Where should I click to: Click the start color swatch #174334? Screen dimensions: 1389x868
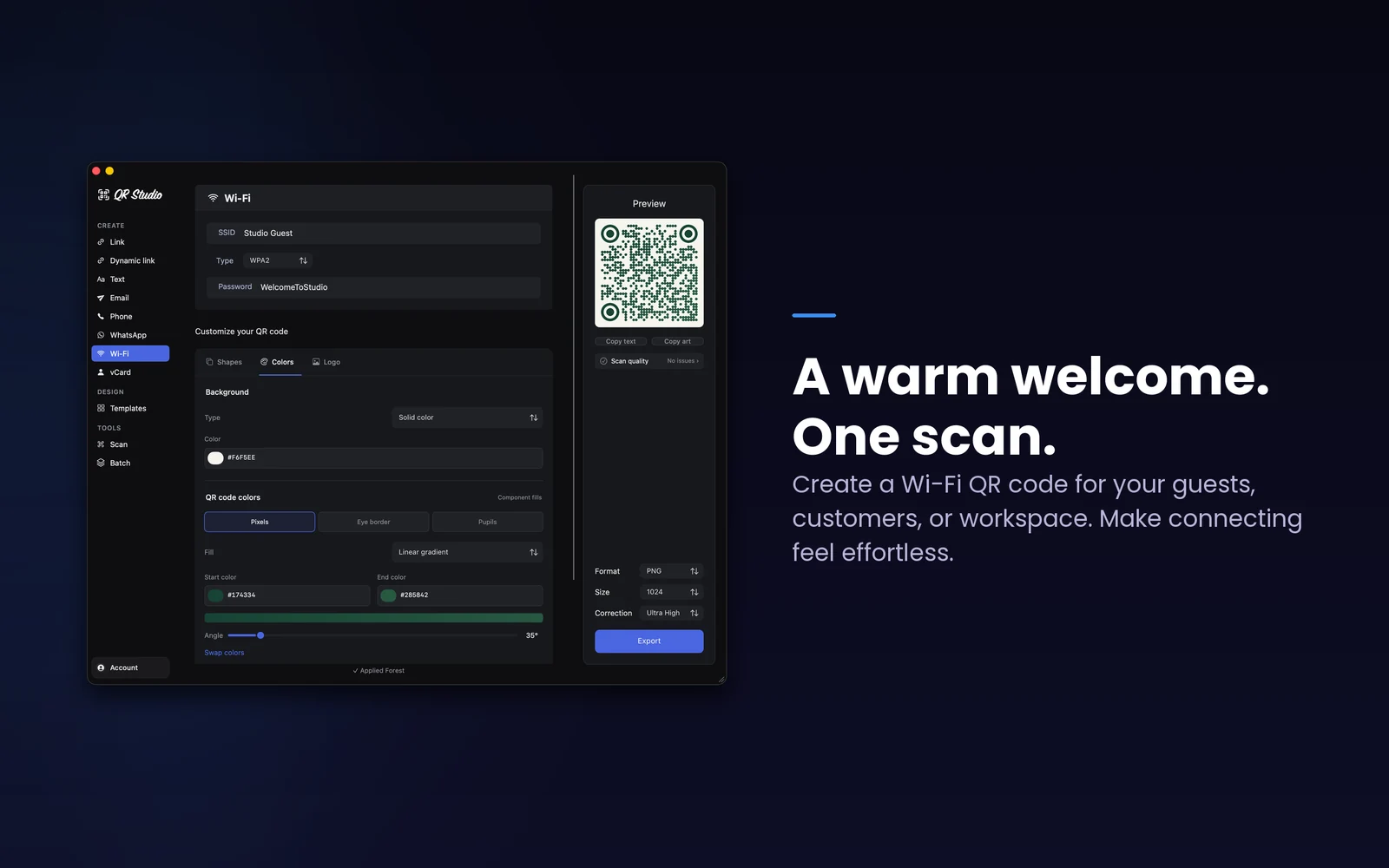pyautogui.click(x=215, y=595)
